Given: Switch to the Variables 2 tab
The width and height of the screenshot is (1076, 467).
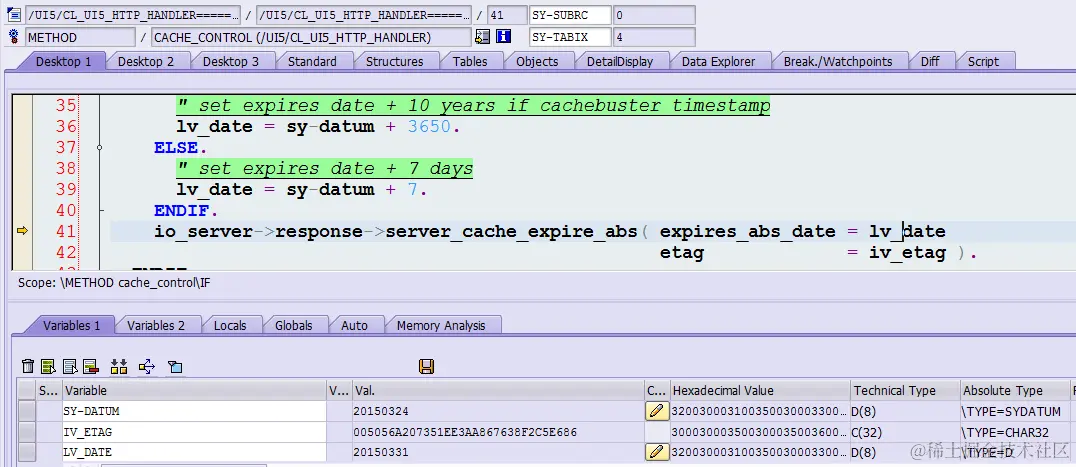Looking at the screenshot, I should tap(156, 325).
